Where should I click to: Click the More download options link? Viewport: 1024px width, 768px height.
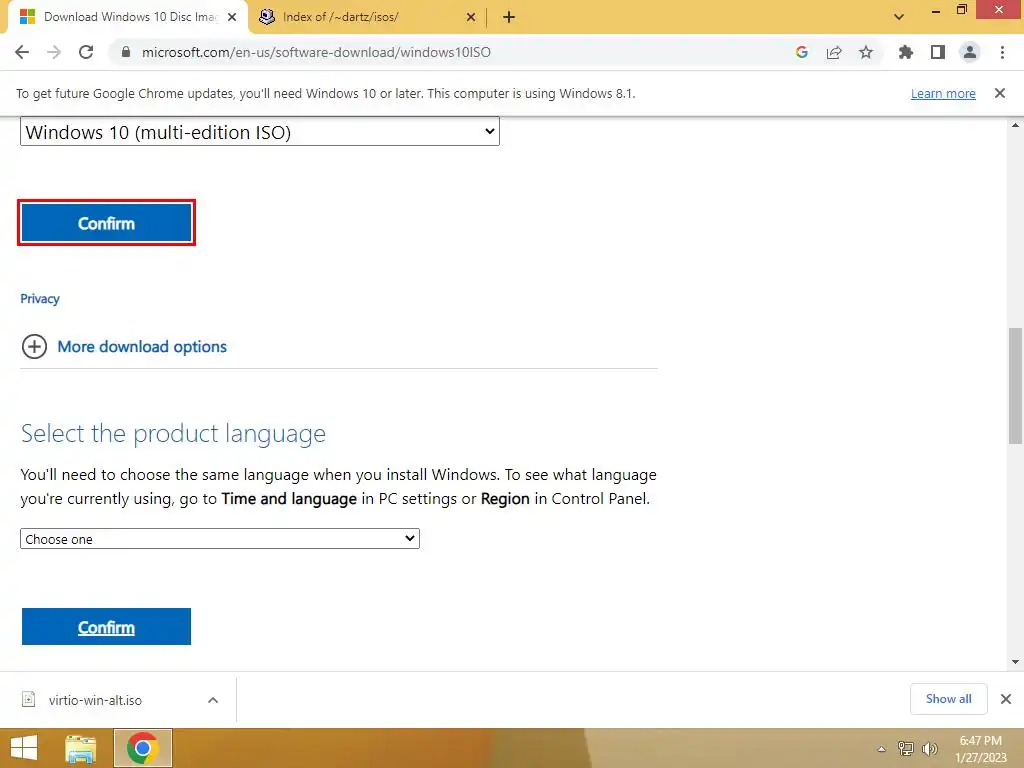[x=142, y=347]
